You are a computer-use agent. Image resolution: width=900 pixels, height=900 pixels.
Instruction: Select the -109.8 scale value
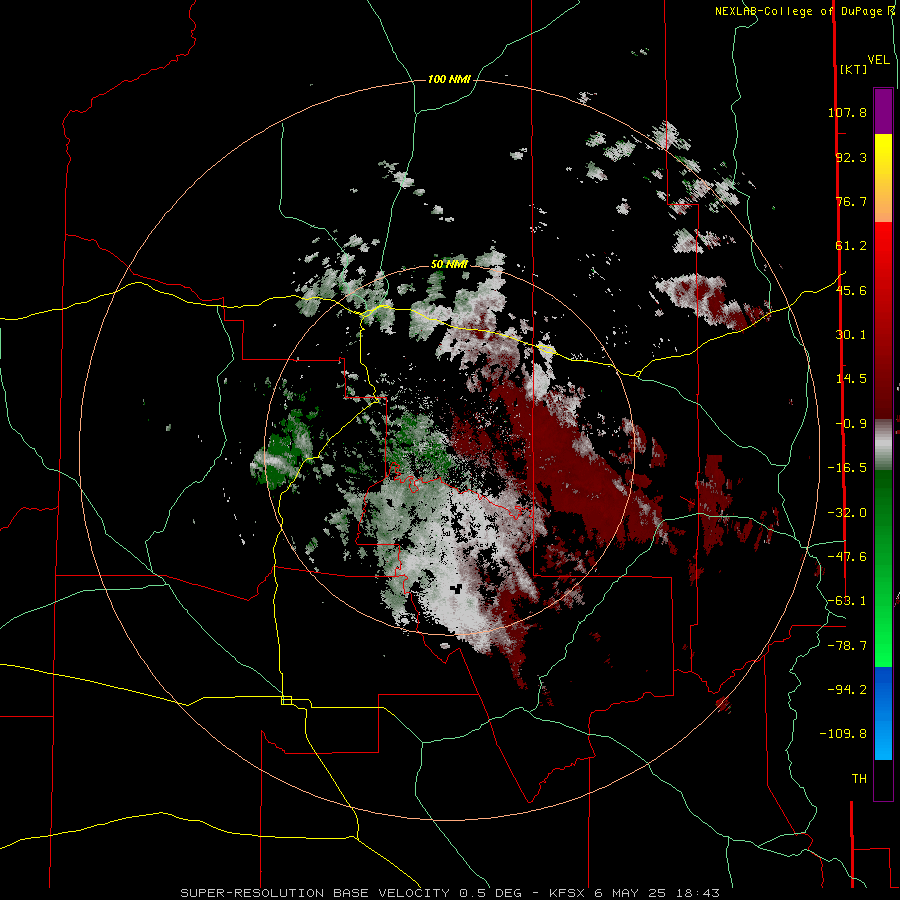coord(844,734)
